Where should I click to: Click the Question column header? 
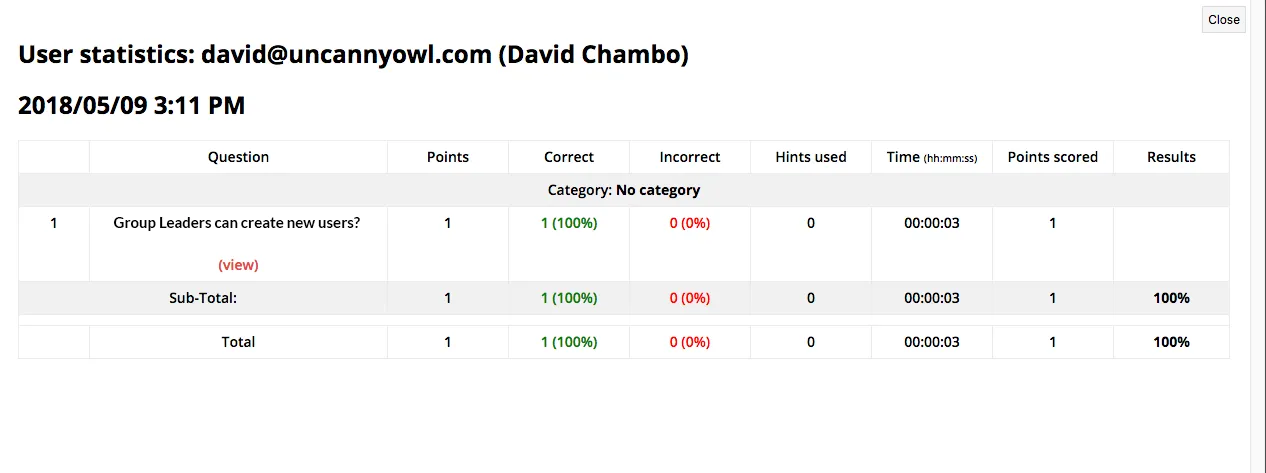point(238,157)
